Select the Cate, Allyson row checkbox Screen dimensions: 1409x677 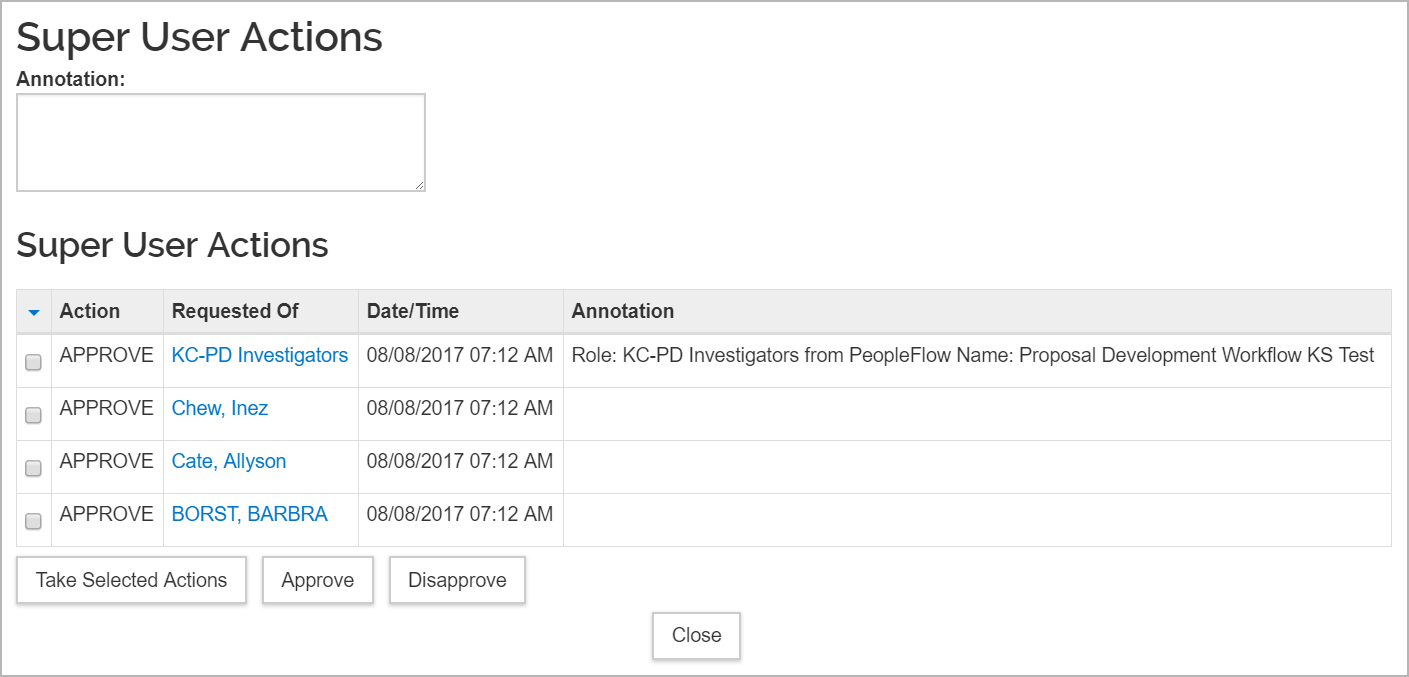pyautogui.click(x=33, y=468)
